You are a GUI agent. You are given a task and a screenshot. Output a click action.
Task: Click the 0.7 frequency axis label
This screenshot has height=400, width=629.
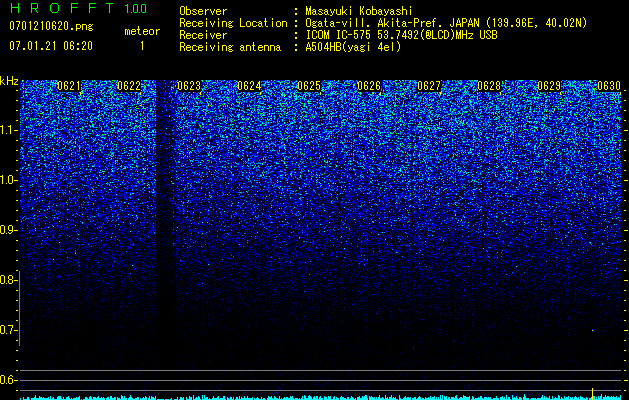(8, 330)
